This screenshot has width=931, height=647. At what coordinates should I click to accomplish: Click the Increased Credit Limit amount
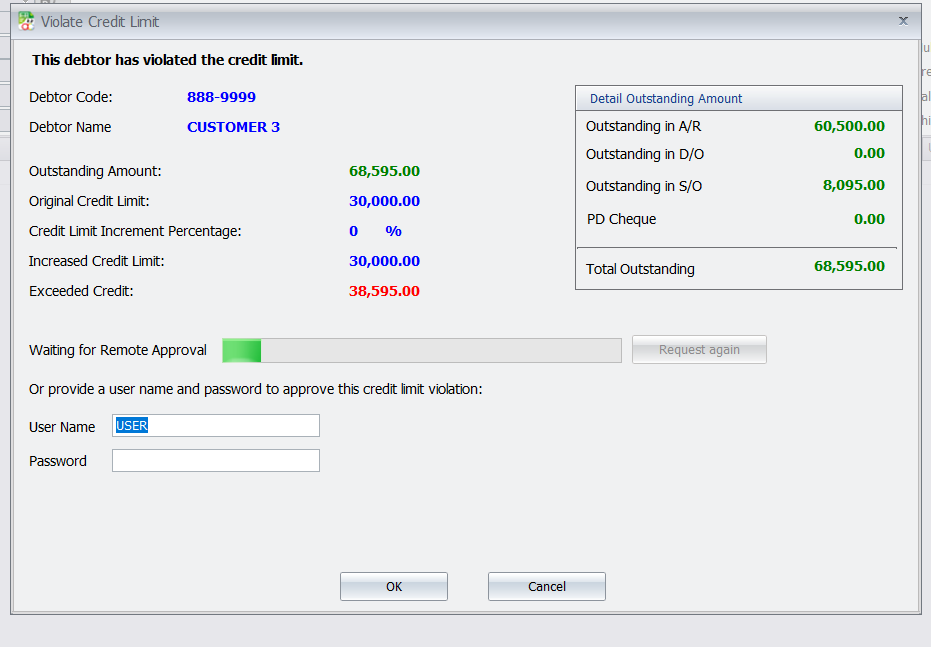coord(384,260)
